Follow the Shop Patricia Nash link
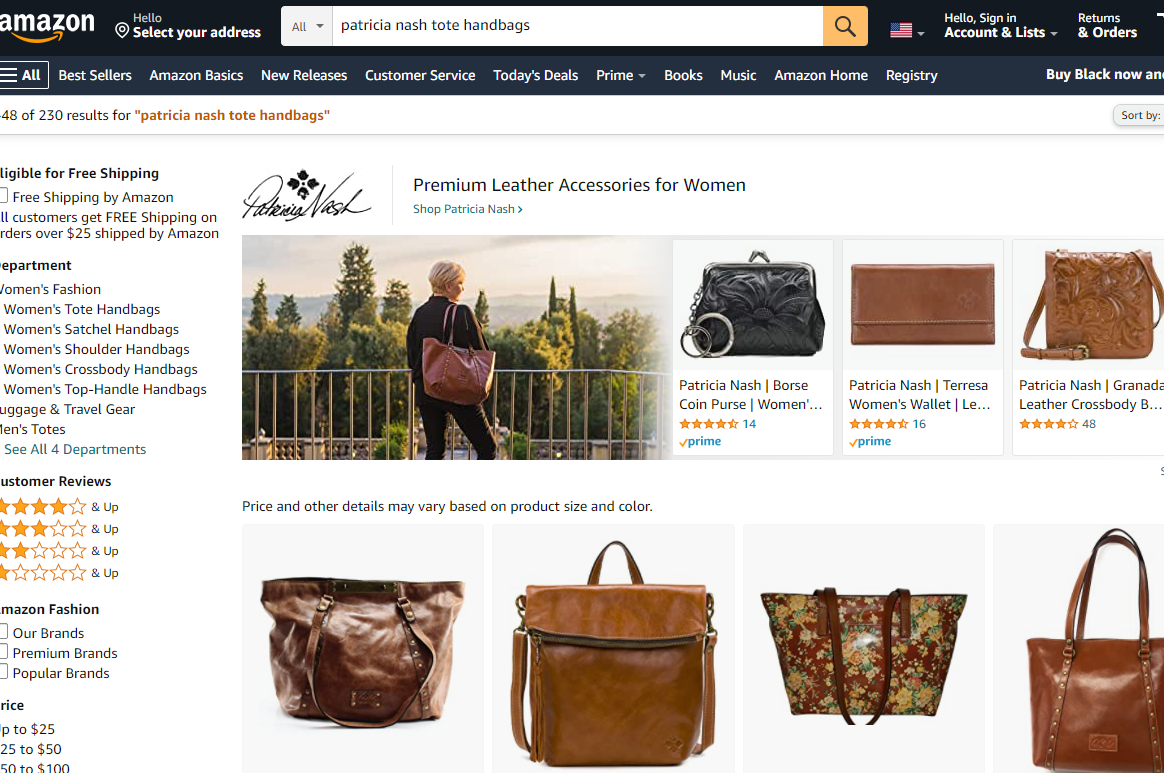 (468, 209)
